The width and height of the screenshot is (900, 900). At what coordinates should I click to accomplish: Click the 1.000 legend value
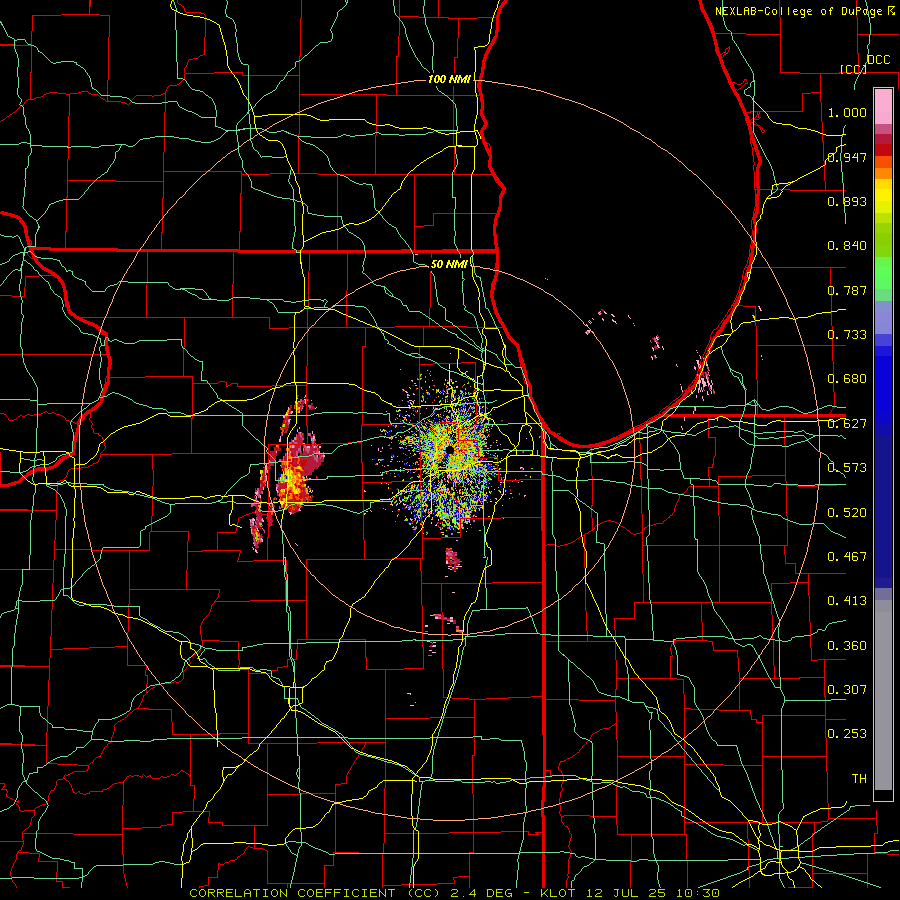(x=847, y=112)
